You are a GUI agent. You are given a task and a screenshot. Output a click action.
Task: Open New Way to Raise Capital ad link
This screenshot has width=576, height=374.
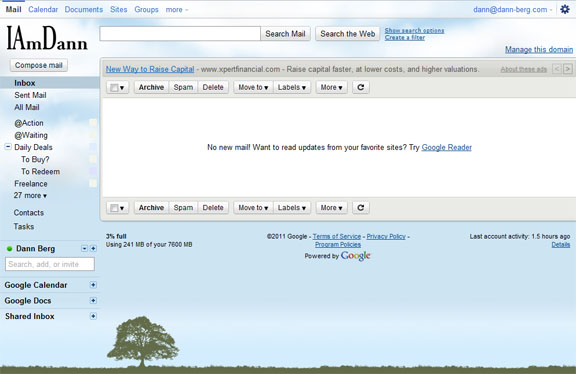coord(150,69)
